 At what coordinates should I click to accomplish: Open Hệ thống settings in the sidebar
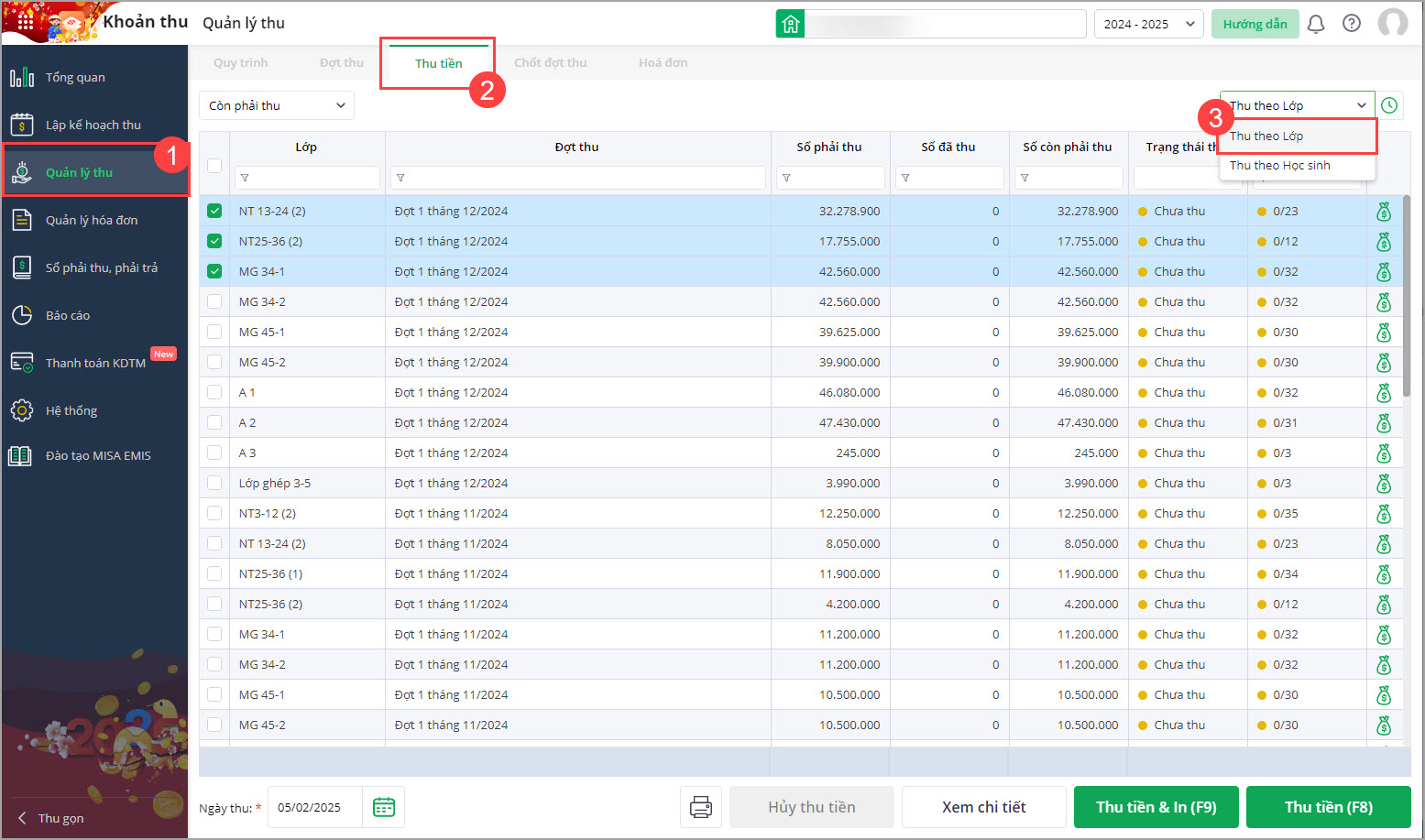click(x=94, y=410)
